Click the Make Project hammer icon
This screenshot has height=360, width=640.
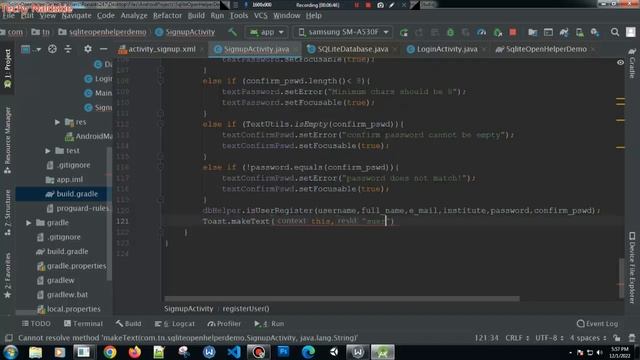point(233,32)
